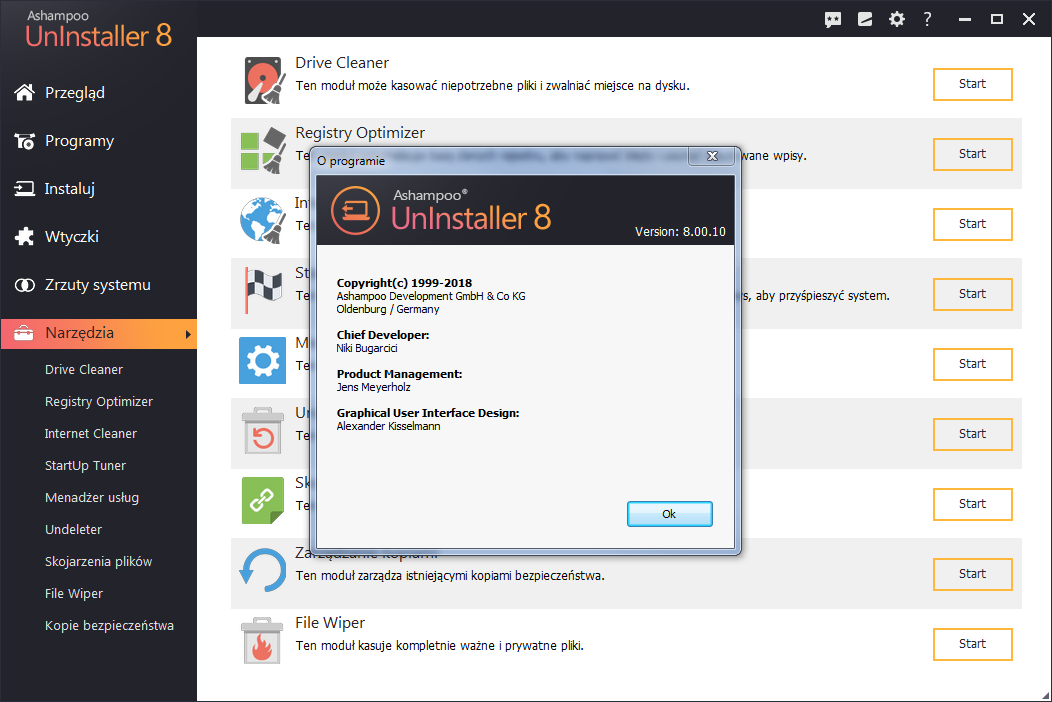Start the service manager gear-icon module
Screen dimensions: 1052x702
[972, 364]
